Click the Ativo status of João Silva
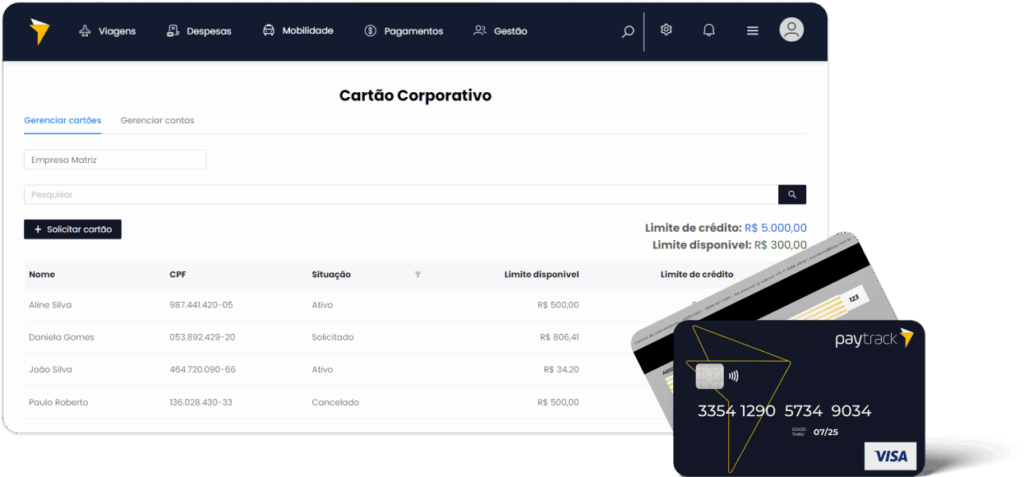The image size is (1024, 477). 322,369
